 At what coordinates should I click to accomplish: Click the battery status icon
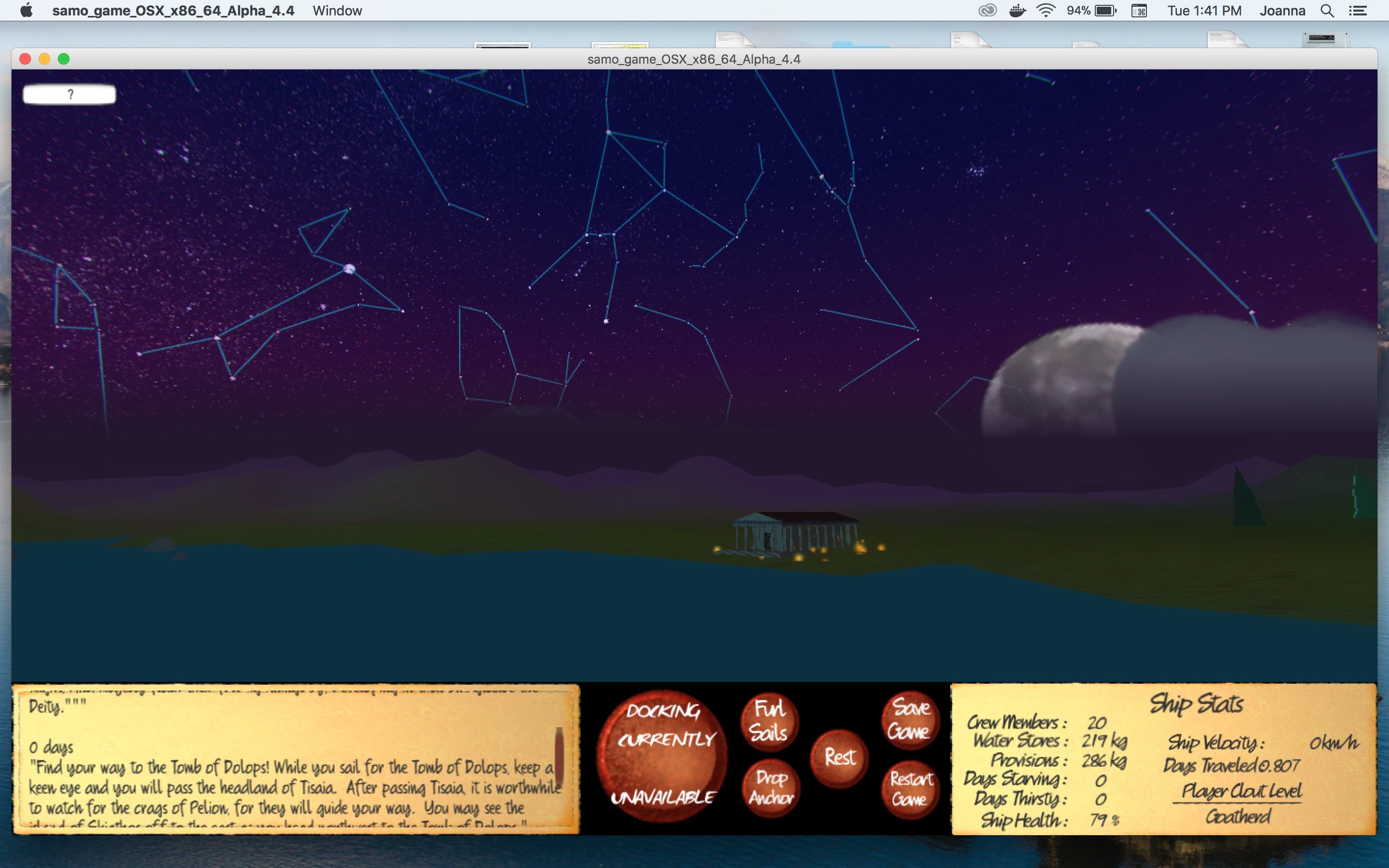point(1105,11)
